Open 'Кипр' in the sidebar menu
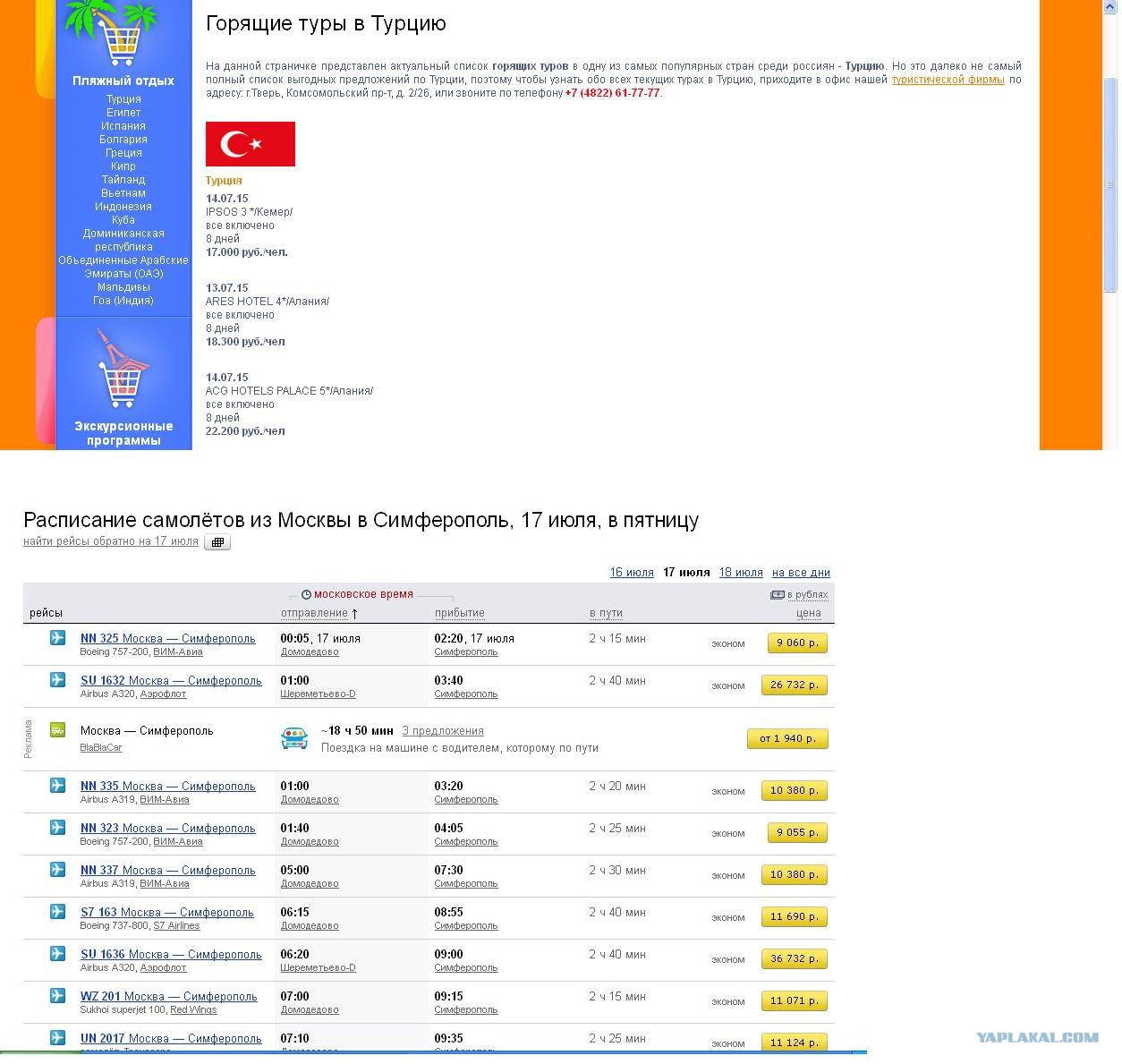The height and width of the screenshot is (1064, 1122). tap(123, 166)
